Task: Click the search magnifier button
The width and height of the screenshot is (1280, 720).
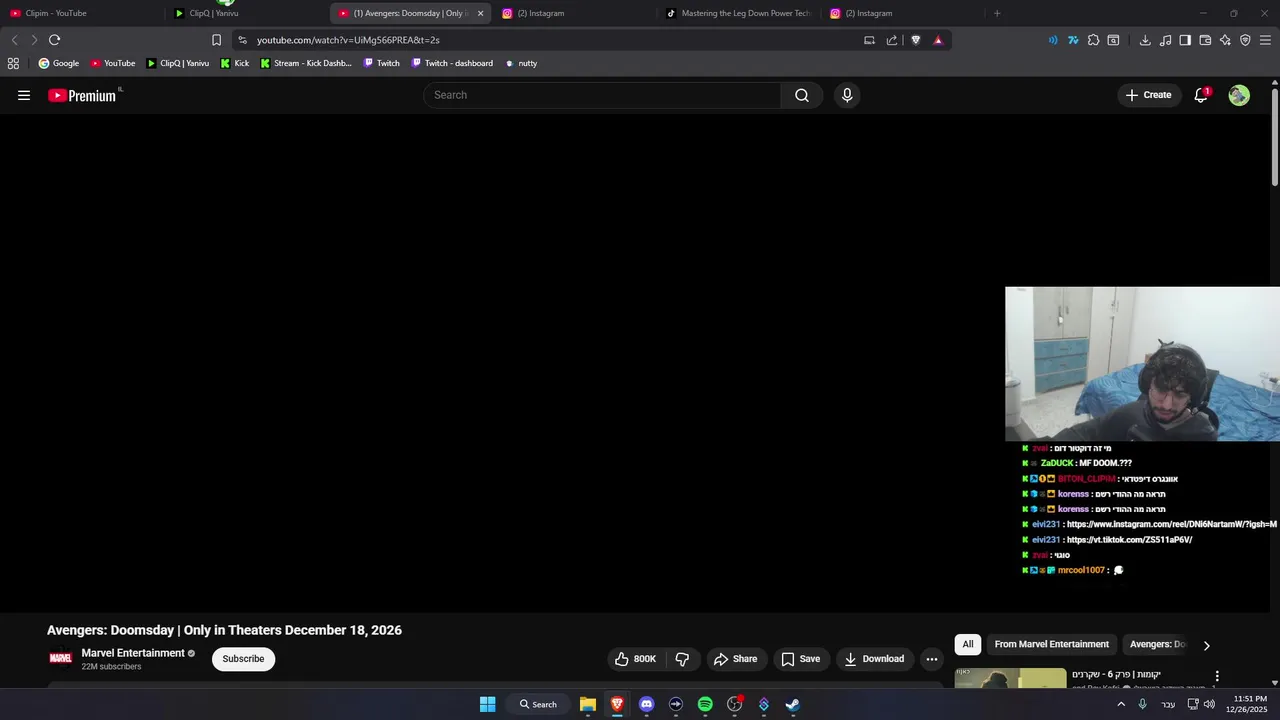Action: (802, 95)
